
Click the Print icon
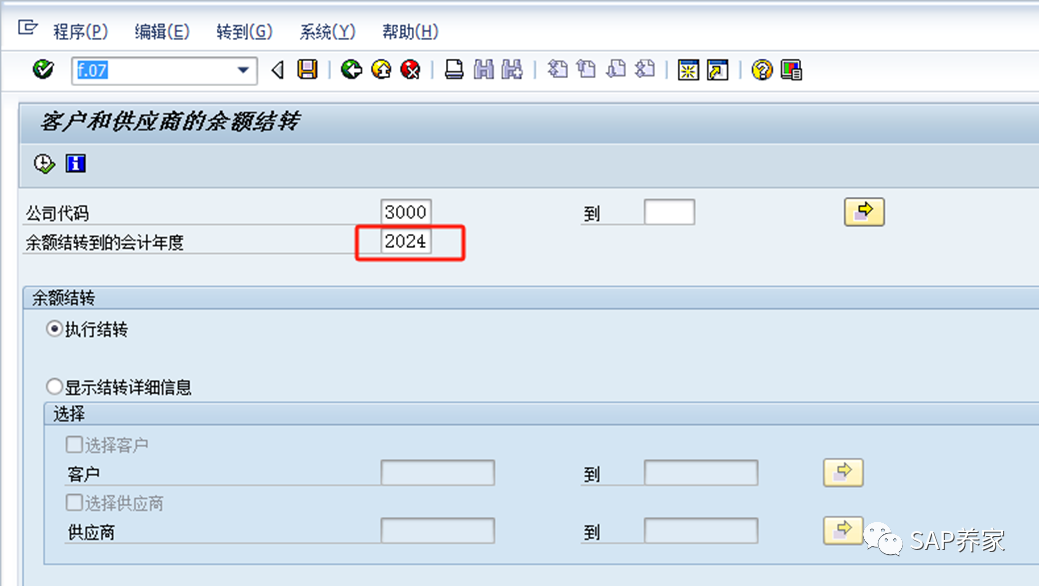coord(454,70)
